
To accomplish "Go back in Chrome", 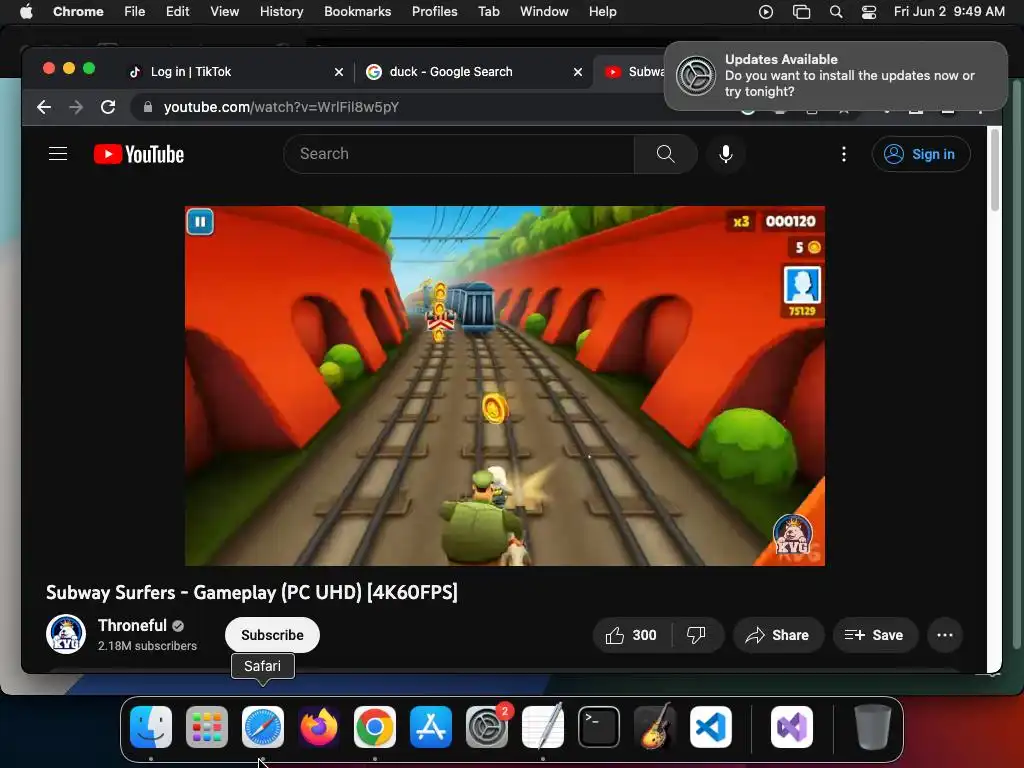I will point(44,107).
